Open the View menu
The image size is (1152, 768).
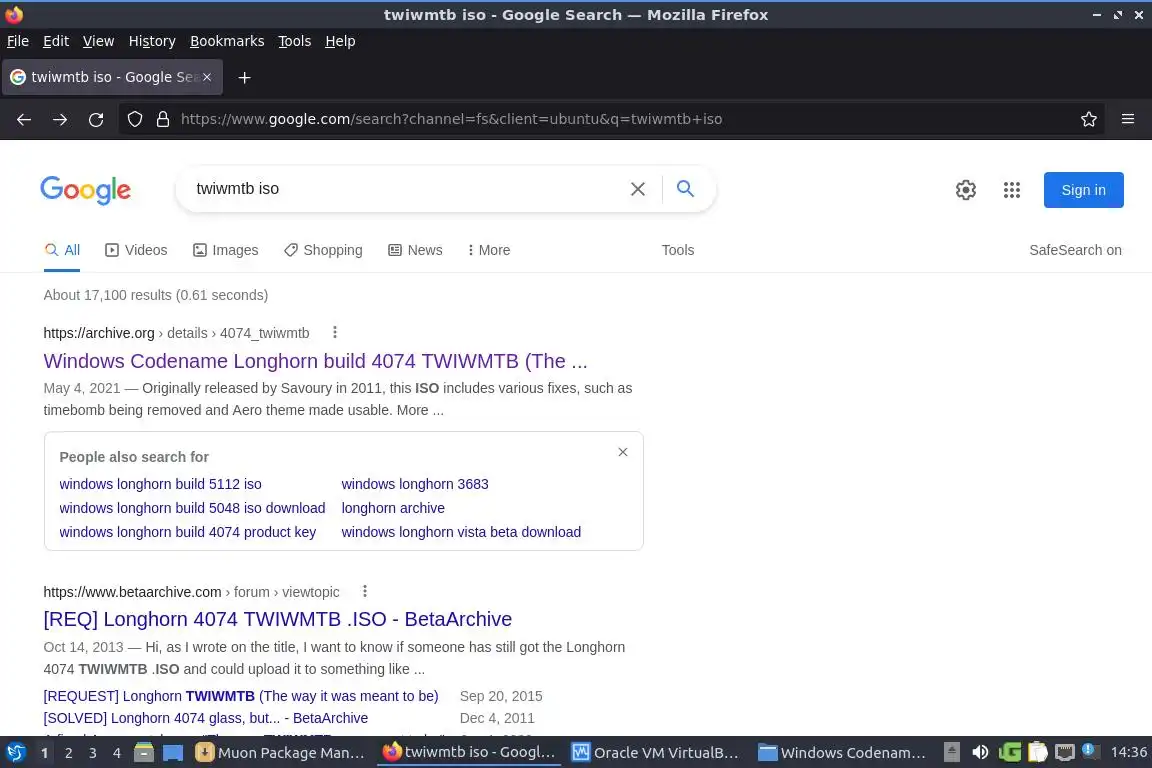(x=98, y=41)
